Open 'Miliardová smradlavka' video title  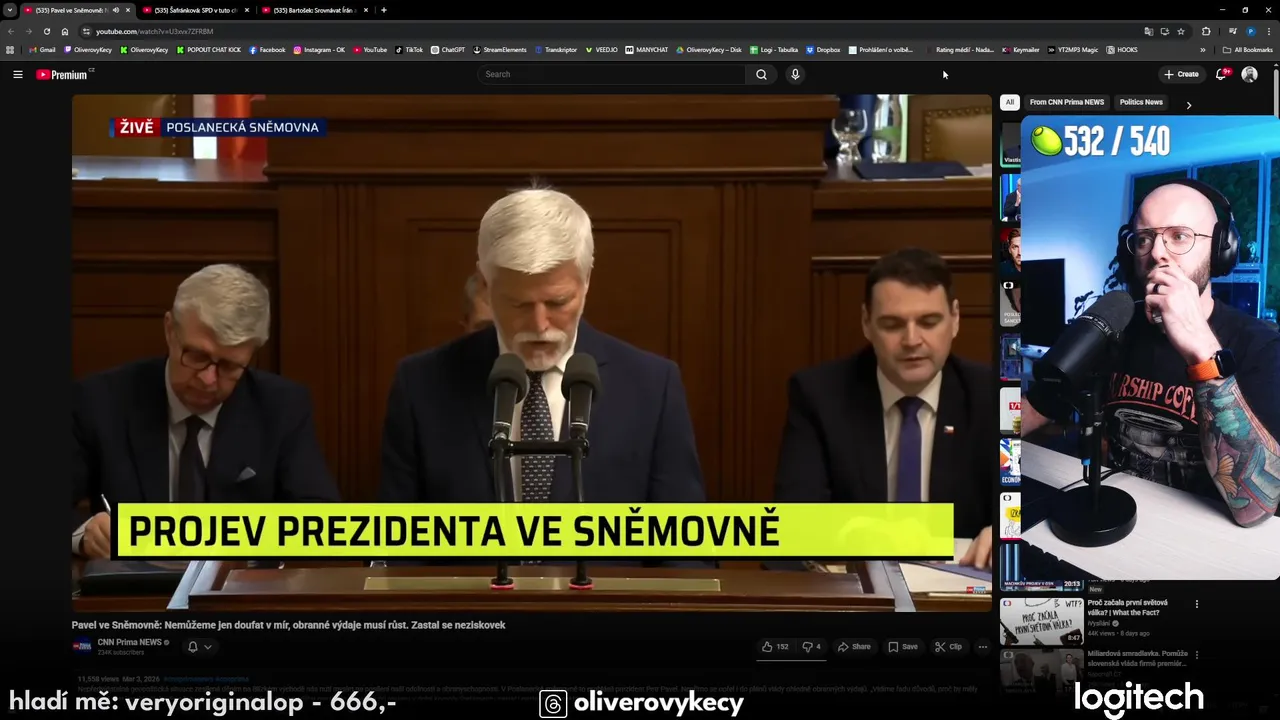click(x=1137, y=658)
